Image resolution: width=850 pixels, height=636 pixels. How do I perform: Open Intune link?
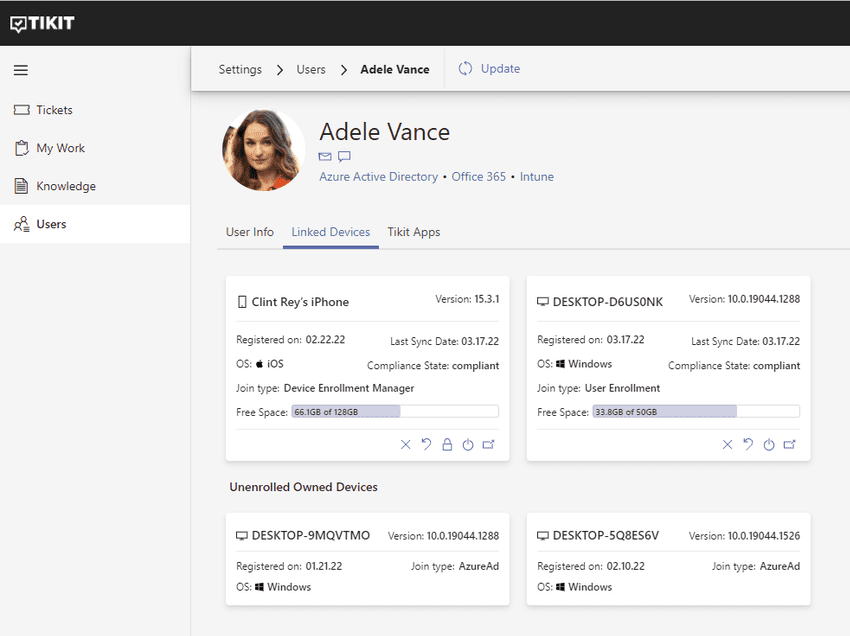coord(537,177)
